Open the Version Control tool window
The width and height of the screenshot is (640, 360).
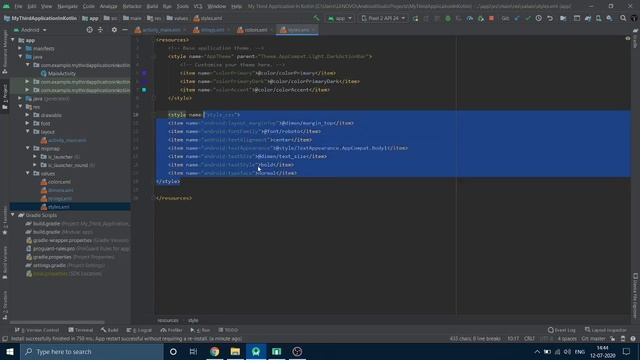[36, 330]
